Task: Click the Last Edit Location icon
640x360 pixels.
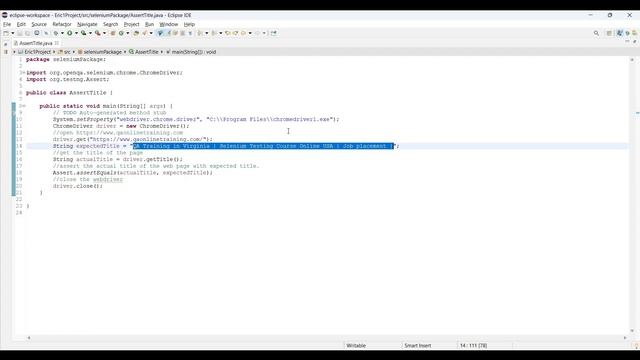Action: click(x=228, y=33)
